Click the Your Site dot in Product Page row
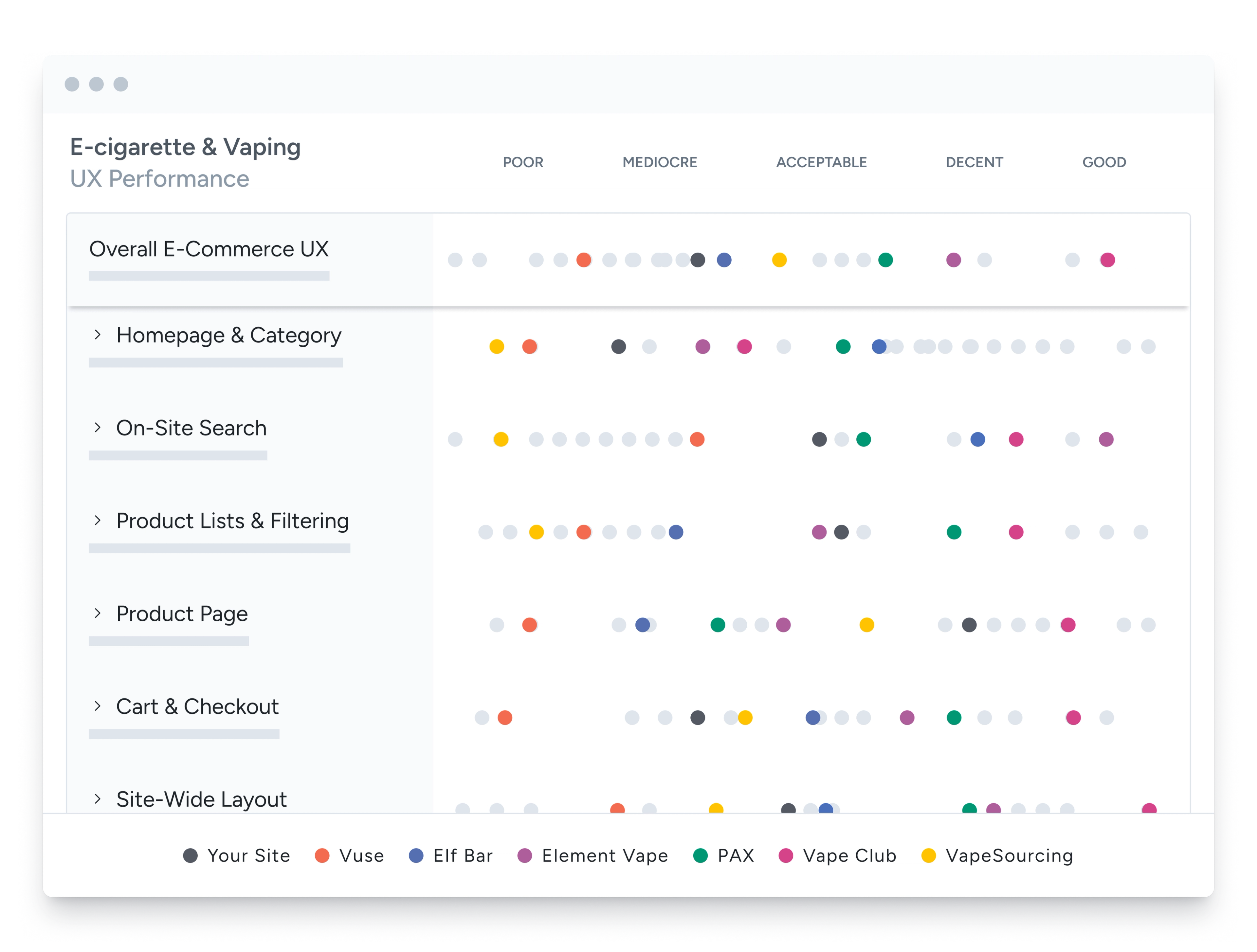Image resolution: width=1257 pixels, height=952 pixels. click(969, 625)
